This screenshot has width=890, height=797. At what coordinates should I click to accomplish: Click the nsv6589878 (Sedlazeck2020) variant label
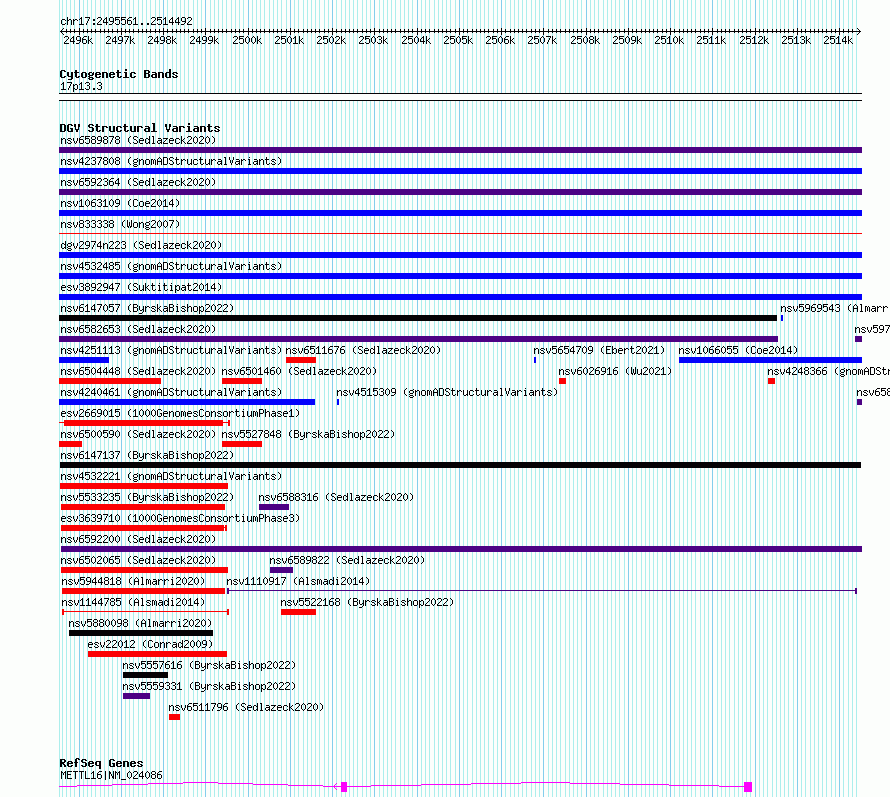[x=138, y=140]
